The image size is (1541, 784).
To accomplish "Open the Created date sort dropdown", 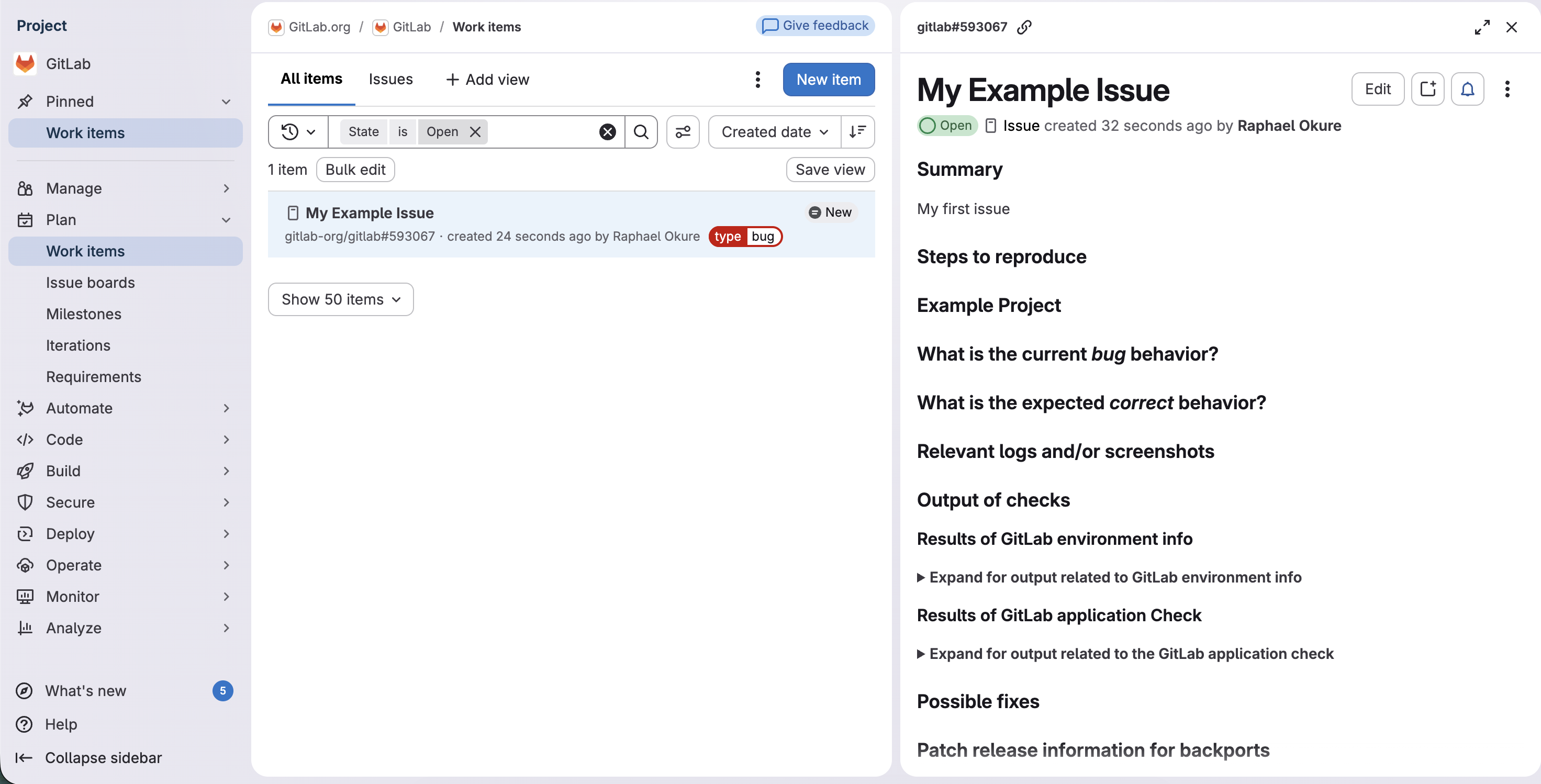I will pyautogui.click(x=774, y=131).
